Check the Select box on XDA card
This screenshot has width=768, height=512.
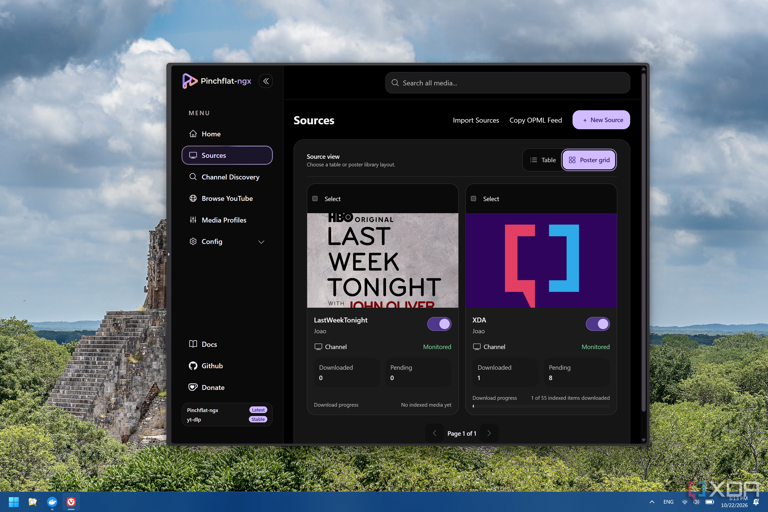click(x=473, y=198)
